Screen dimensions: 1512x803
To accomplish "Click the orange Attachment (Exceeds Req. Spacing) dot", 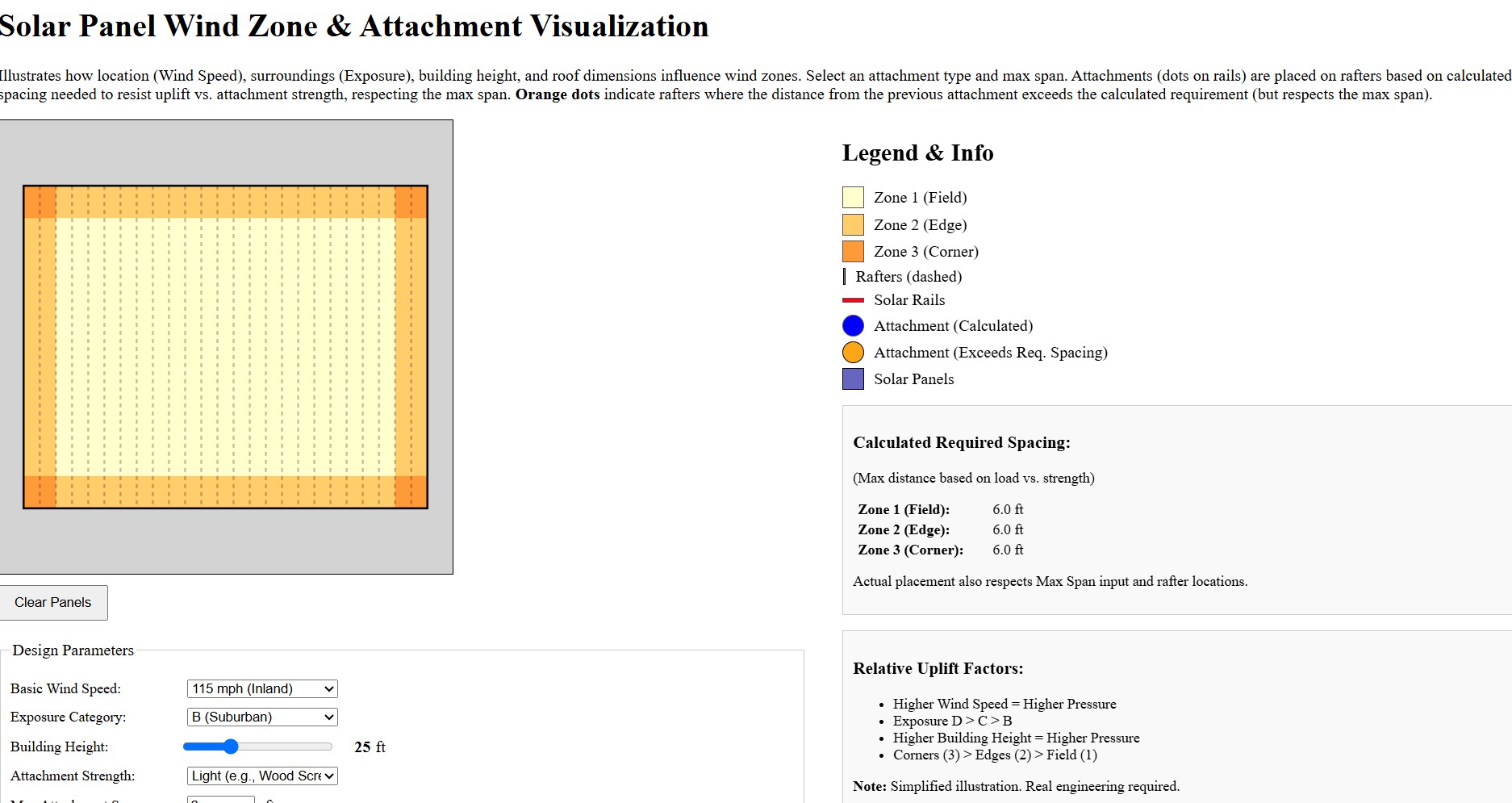I will tap(853, 353).
